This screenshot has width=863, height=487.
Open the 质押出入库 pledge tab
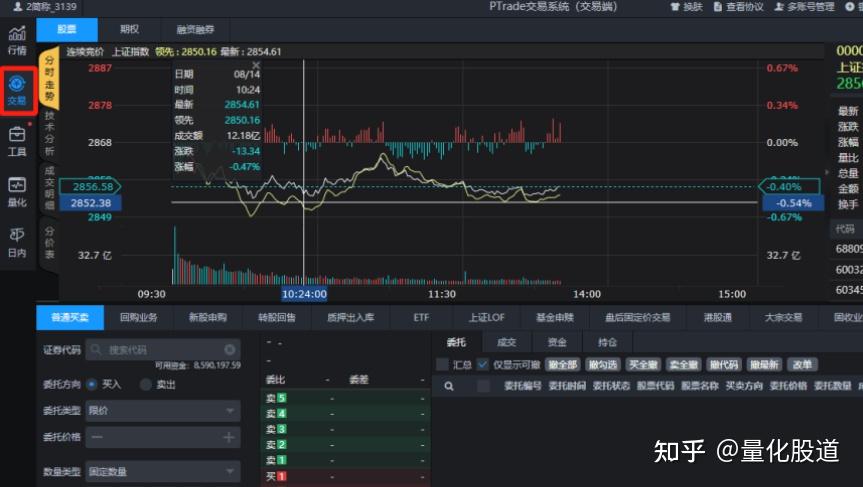click(x=351, y=318)
